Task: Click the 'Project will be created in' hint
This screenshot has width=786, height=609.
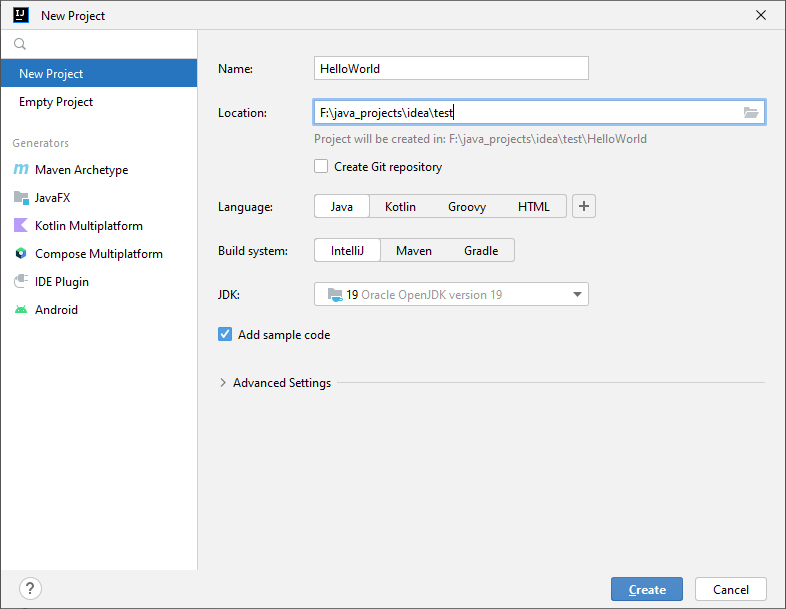Action: coord(480,139)
